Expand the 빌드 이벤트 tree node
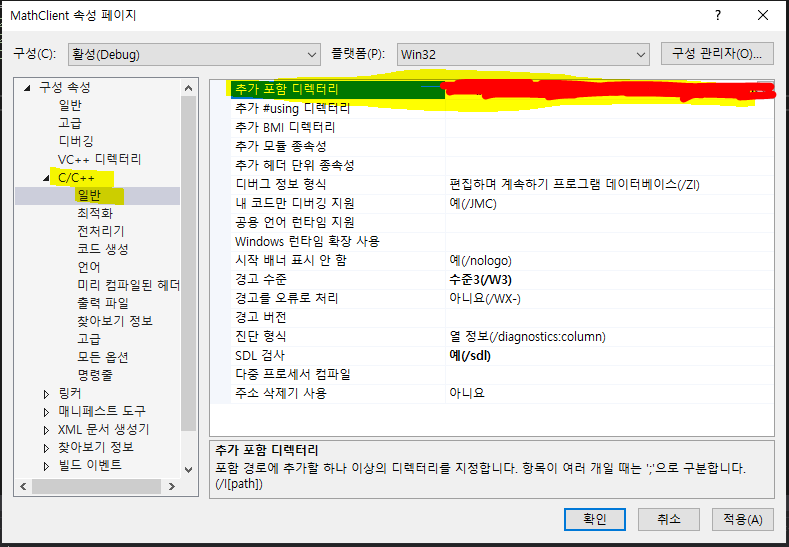Image resolution: width=789 pixels, height=547 pixels. tap(46, 466)
